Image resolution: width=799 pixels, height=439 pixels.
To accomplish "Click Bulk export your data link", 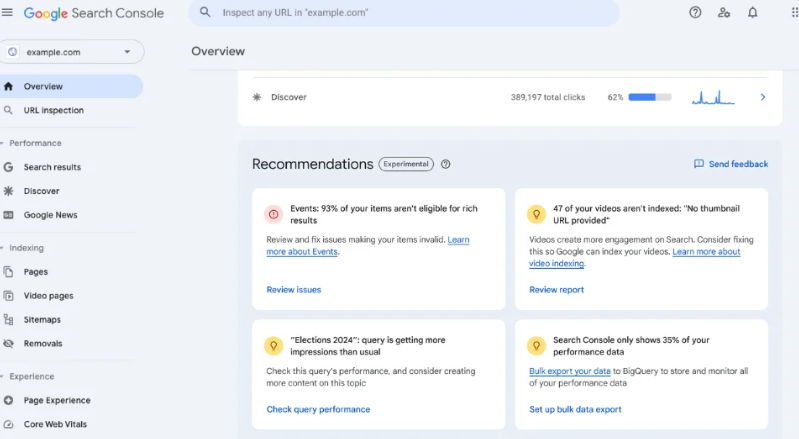I will tap(570, 371).
